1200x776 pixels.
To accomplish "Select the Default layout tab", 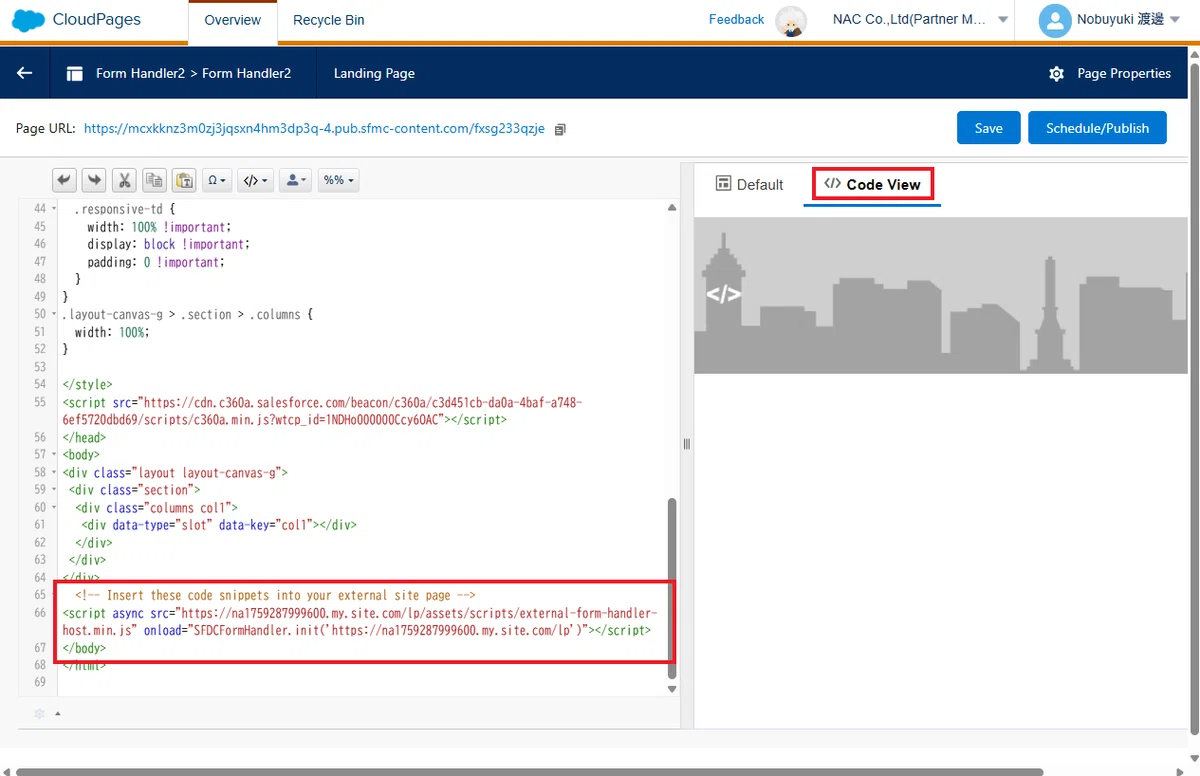I will [750, 184].
